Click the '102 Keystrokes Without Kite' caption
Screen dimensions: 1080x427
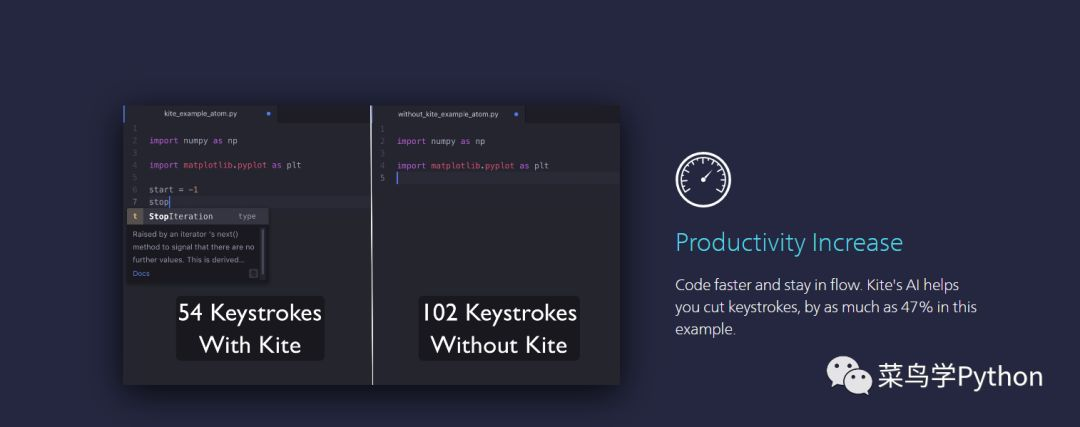tap(499, 329)
